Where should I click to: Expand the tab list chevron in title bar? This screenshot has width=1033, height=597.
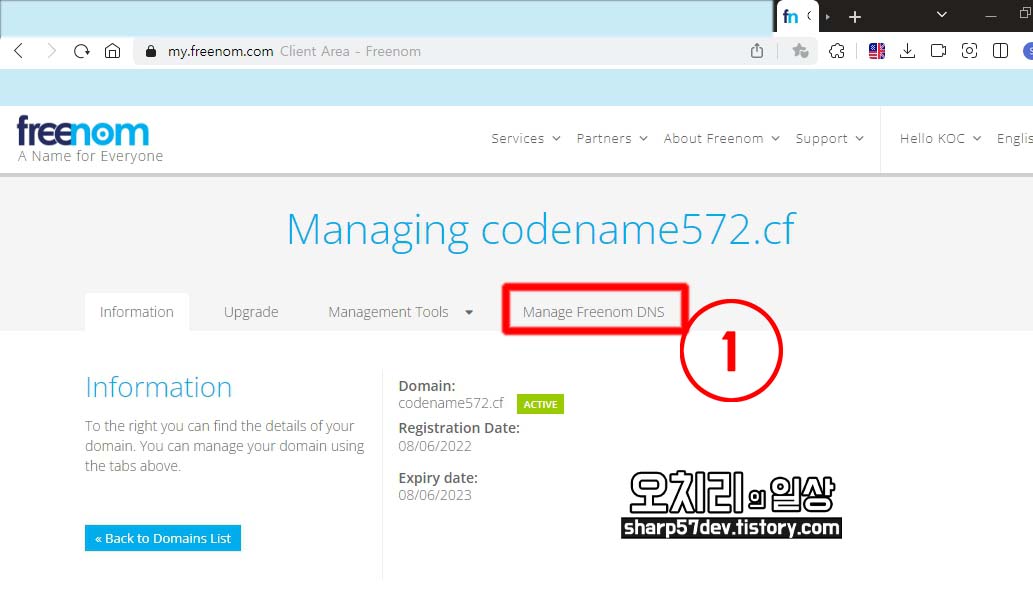[942, 14]
